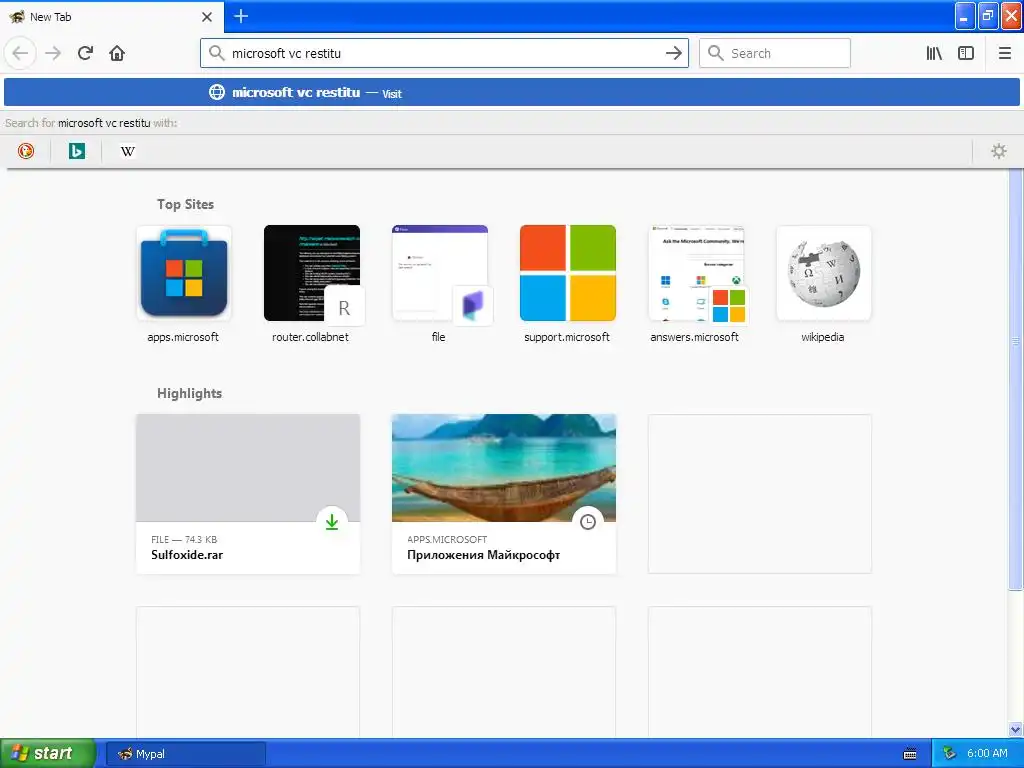This screenshot has height=768, width=1024.
Task: Open the Windows start menu
Action: point(48,753)
